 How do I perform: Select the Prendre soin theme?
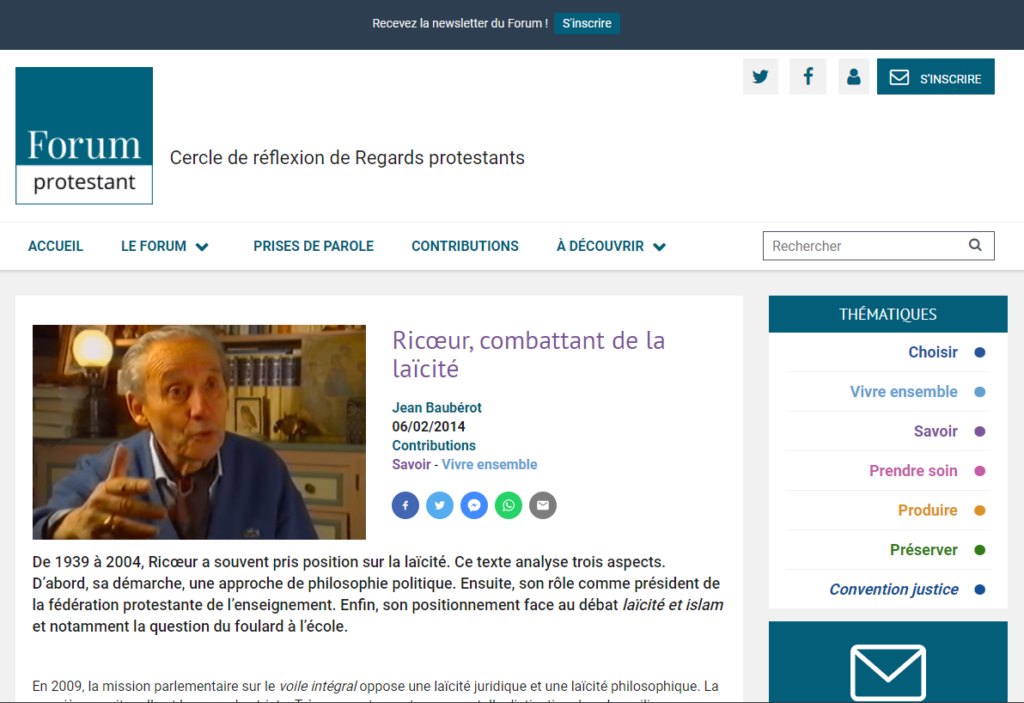point(914,470)
